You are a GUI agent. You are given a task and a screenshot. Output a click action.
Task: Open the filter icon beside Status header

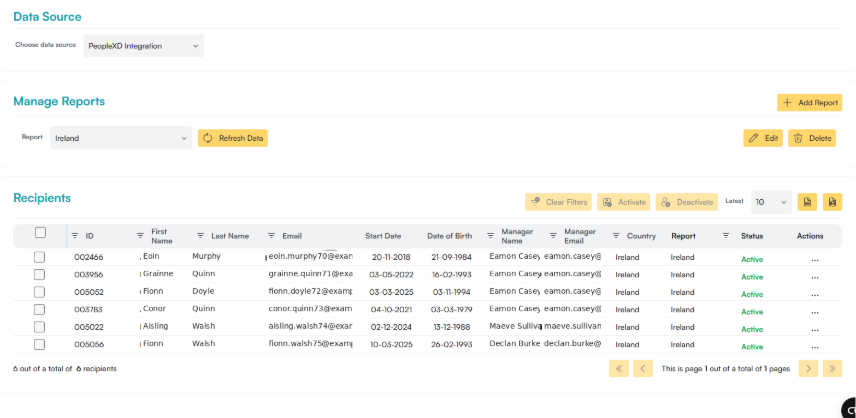726,236
